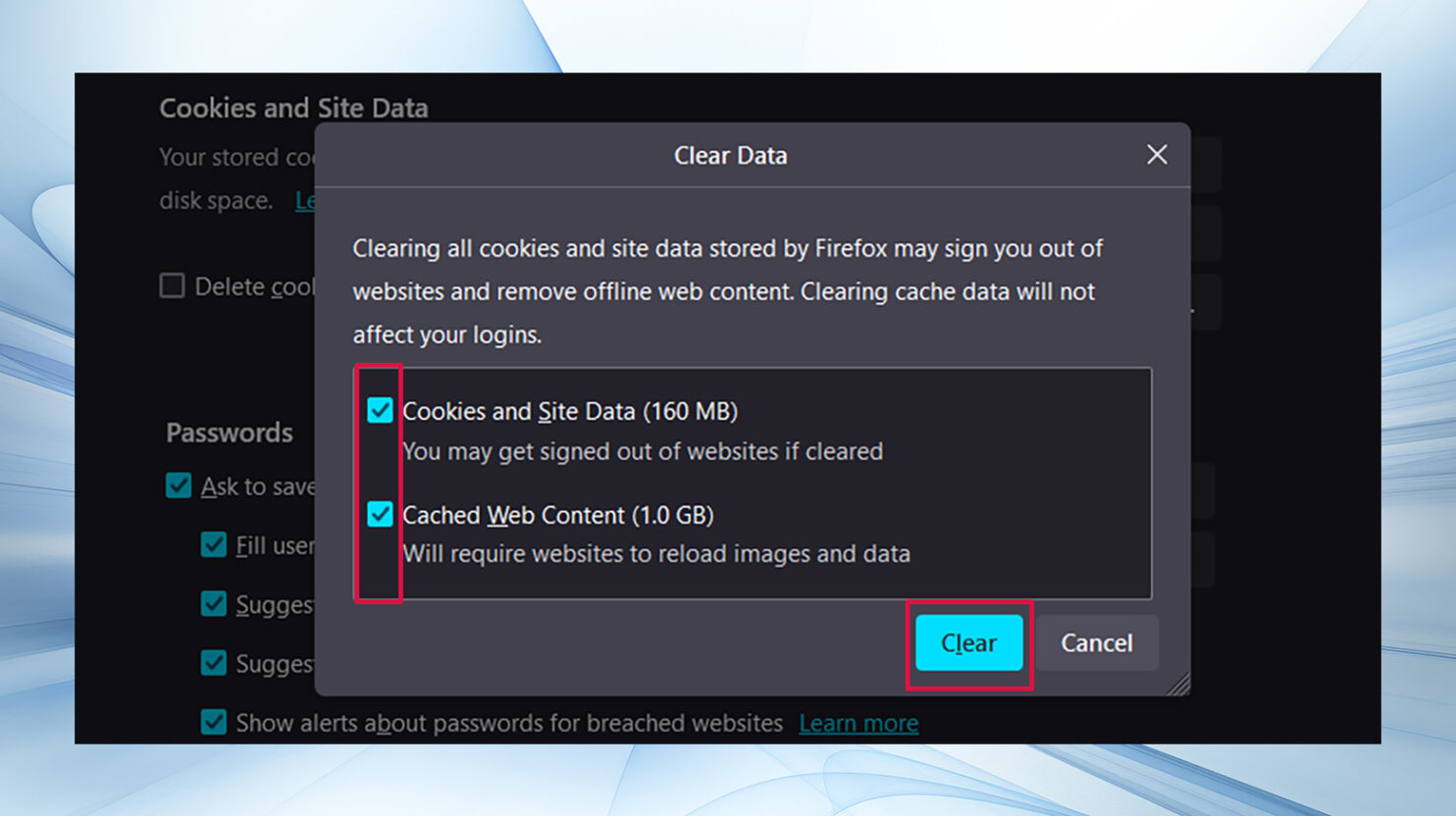Uncheck the second Suggest option under Passwords
1456x816 pixels.
(x=214, y=663)
